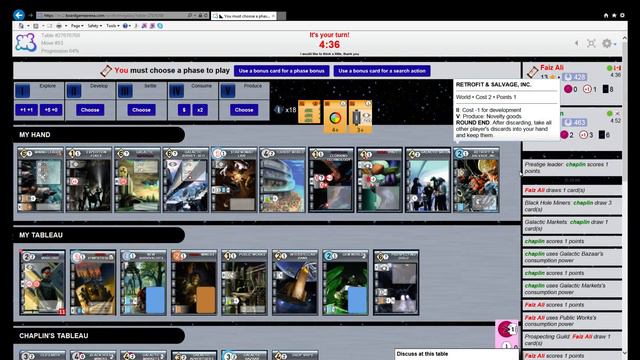640x360 pixels.
Task: Open the Safety menu in browser toolbar
Action: (x=94, y=26)
